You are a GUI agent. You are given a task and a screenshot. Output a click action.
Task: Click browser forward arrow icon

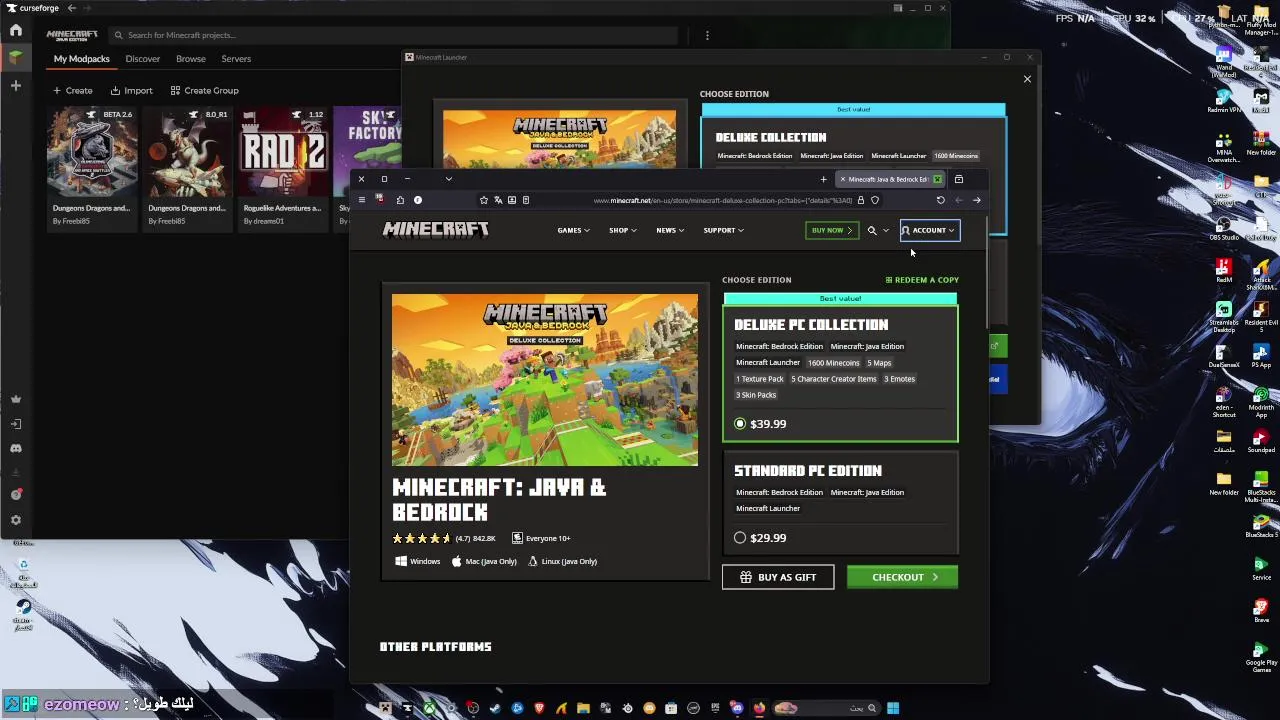pyautogui.click(x=976, y=200)
